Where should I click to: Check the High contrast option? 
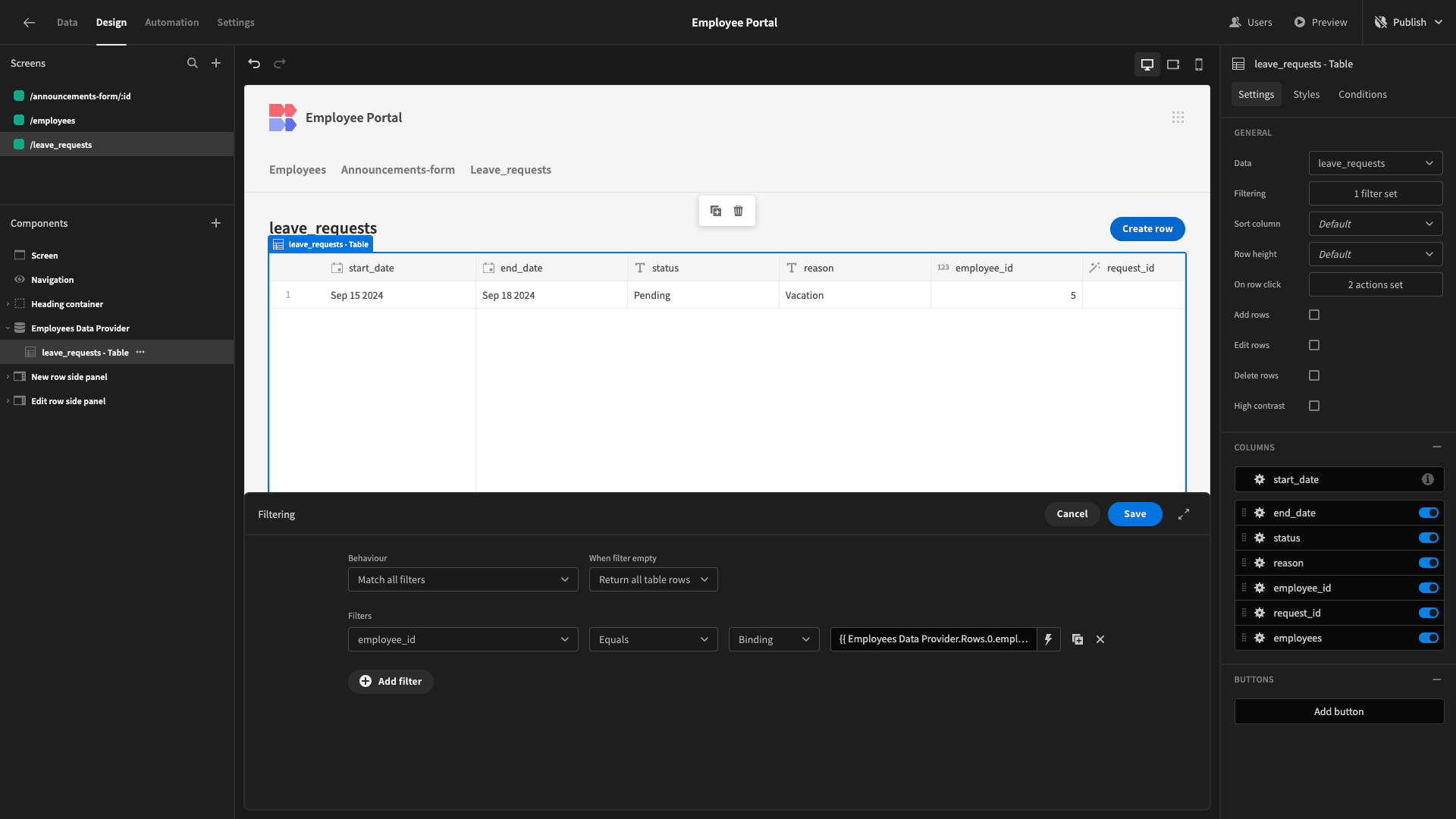[x=1314, y=406]
